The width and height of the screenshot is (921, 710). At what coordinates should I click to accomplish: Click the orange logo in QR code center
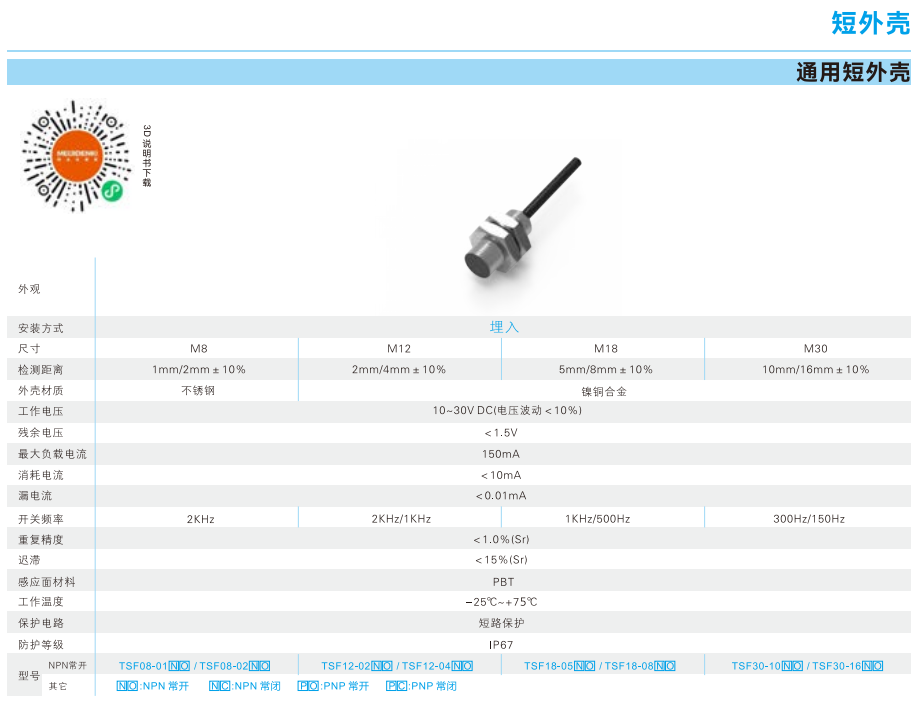pyautogui.click(x=76, y=155)
